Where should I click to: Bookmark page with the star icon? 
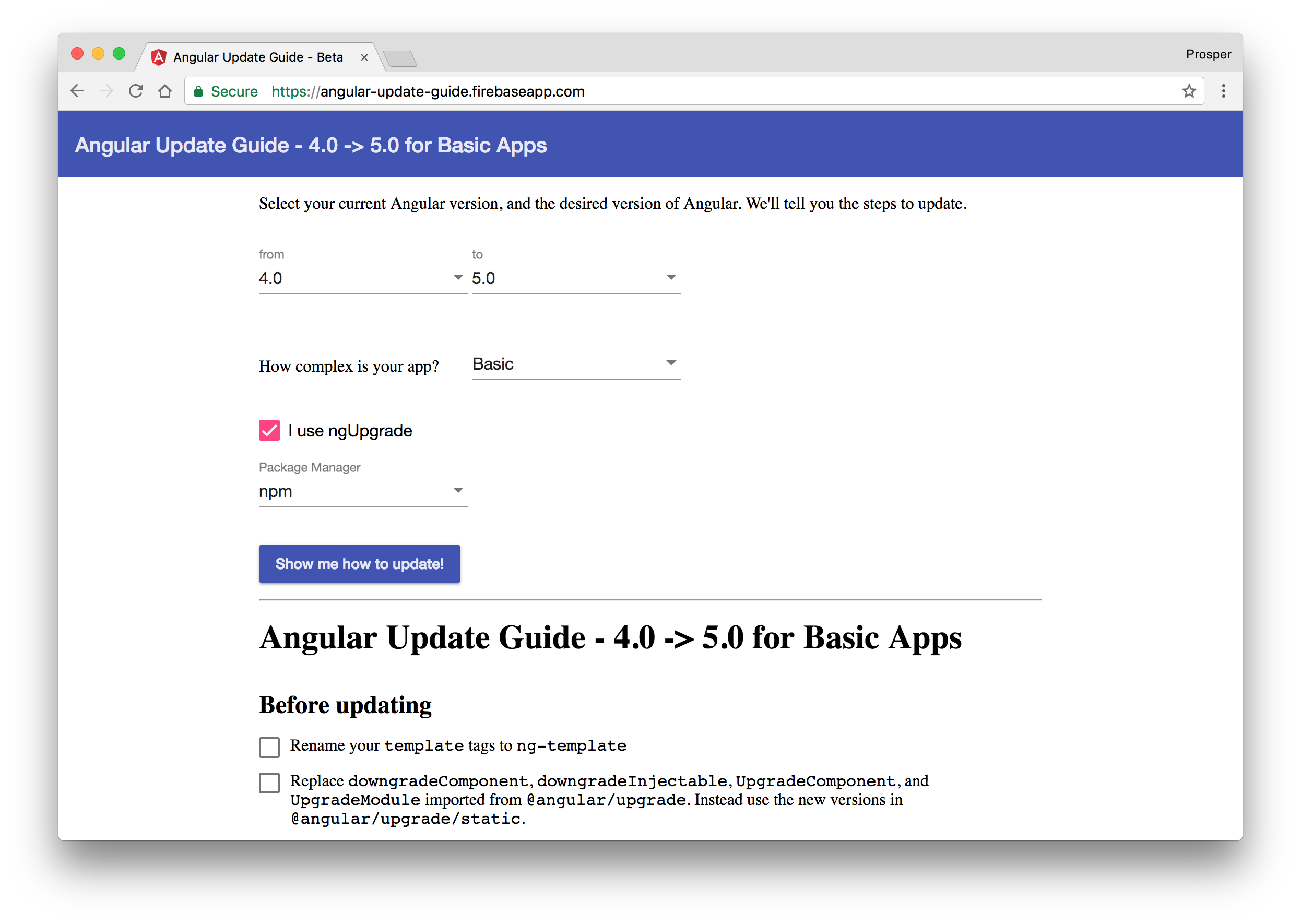1188,91
